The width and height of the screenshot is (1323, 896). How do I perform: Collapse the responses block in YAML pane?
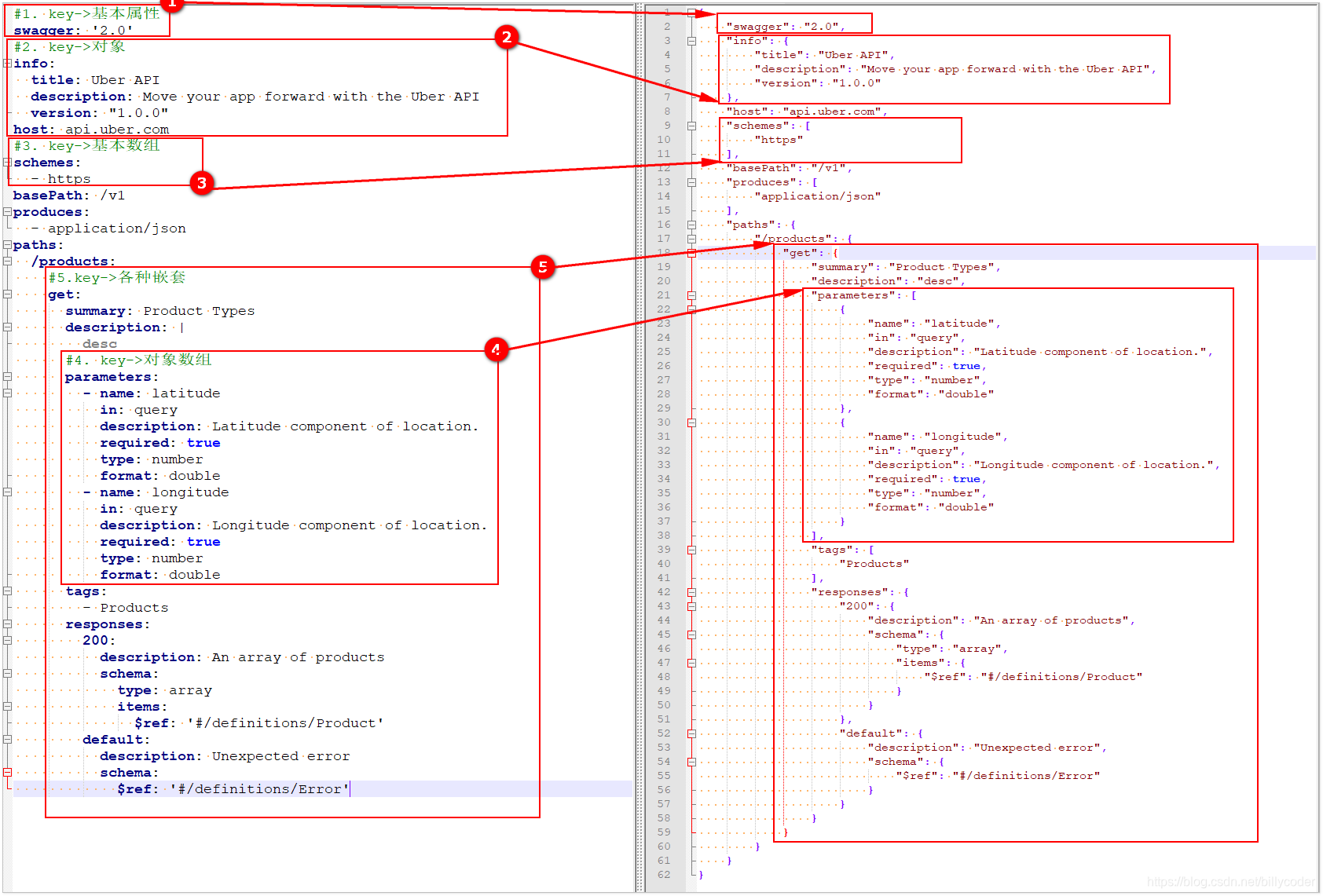(7, 624)
